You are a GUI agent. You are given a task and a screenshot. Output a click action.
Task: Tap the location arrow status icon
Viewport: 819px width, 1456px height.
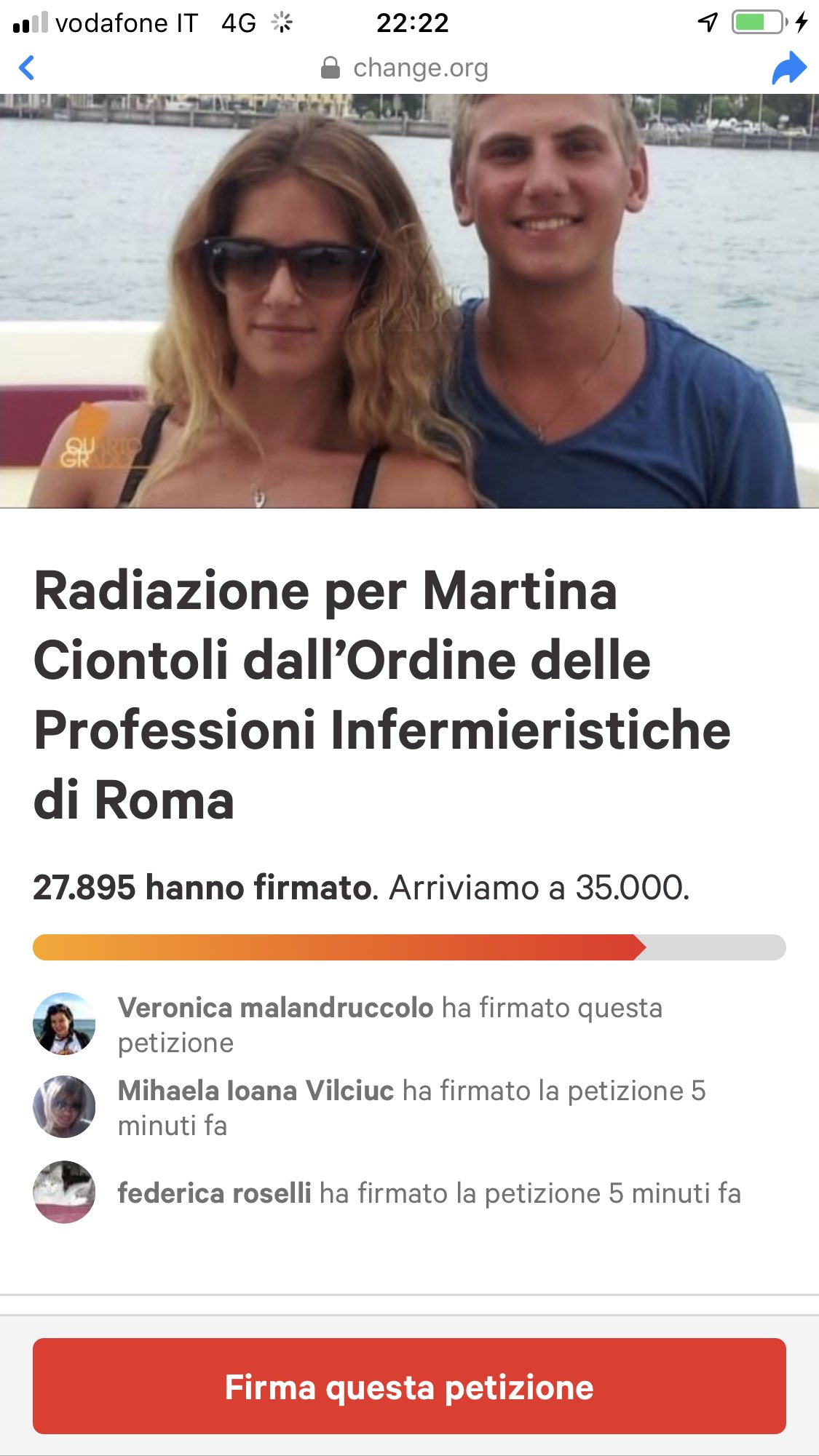pyautogui.click(x=708, y=23)
